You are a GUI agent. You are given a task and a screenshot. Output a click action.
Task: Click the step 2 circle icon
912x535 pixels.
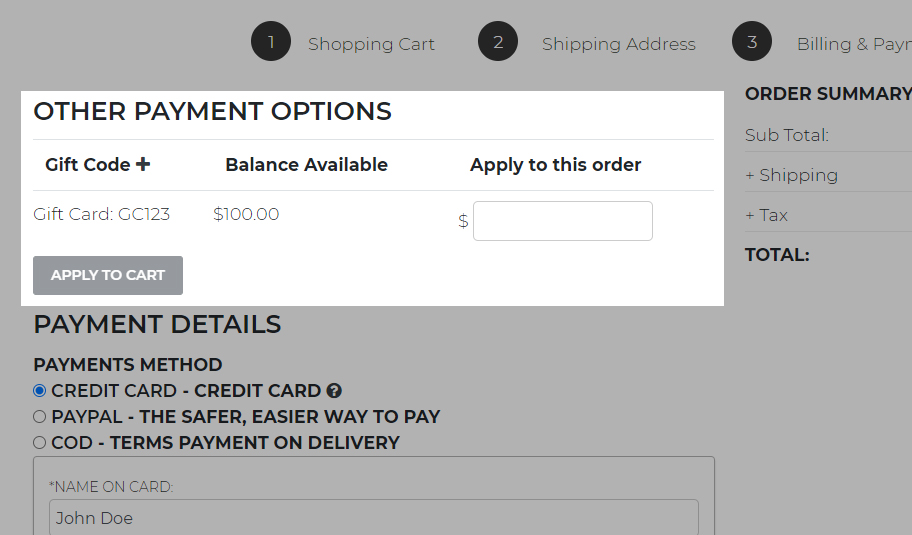tap(497, 42)
